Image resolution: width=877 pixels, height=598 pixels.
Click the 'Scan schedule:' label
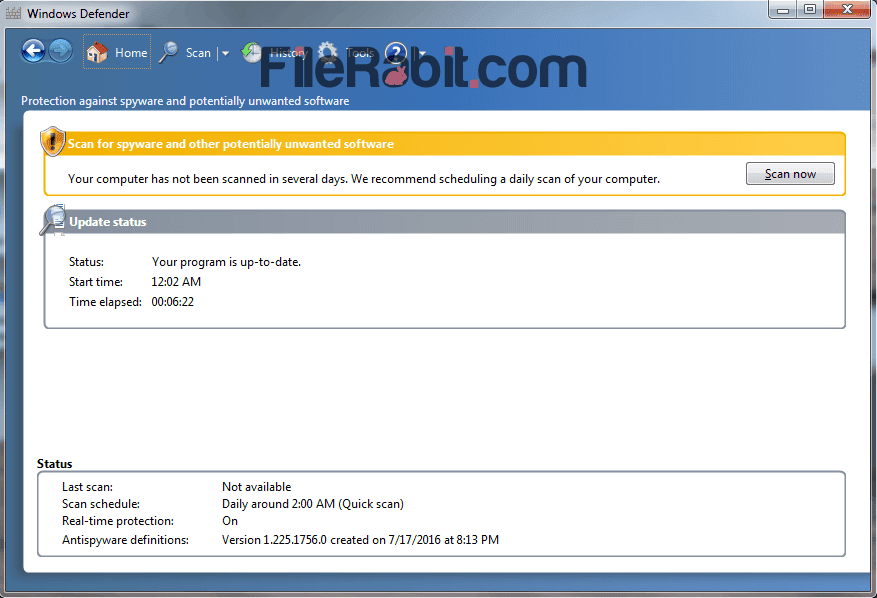(101, 503)
